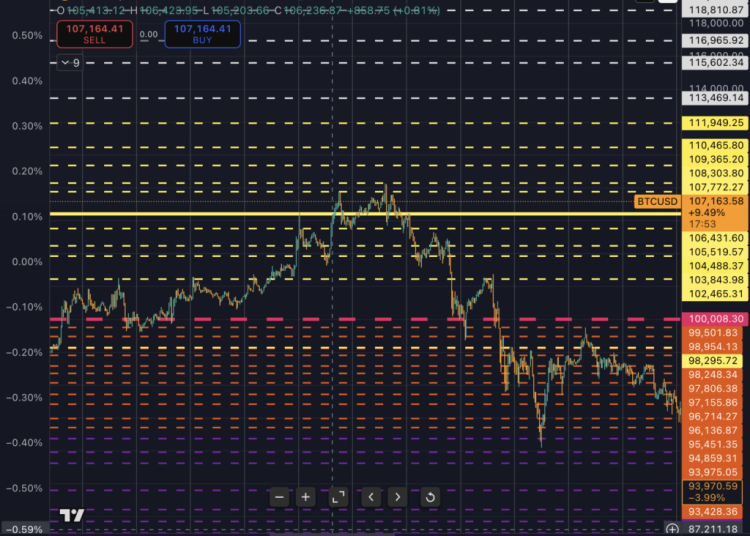Reset the chart view
This screenshot has height=536, width=750.
click(x=429, y=497)
